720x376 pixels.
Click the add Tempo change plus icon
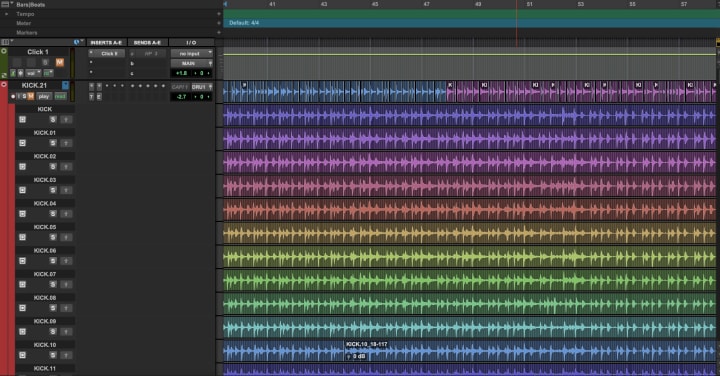coord(219,14)
